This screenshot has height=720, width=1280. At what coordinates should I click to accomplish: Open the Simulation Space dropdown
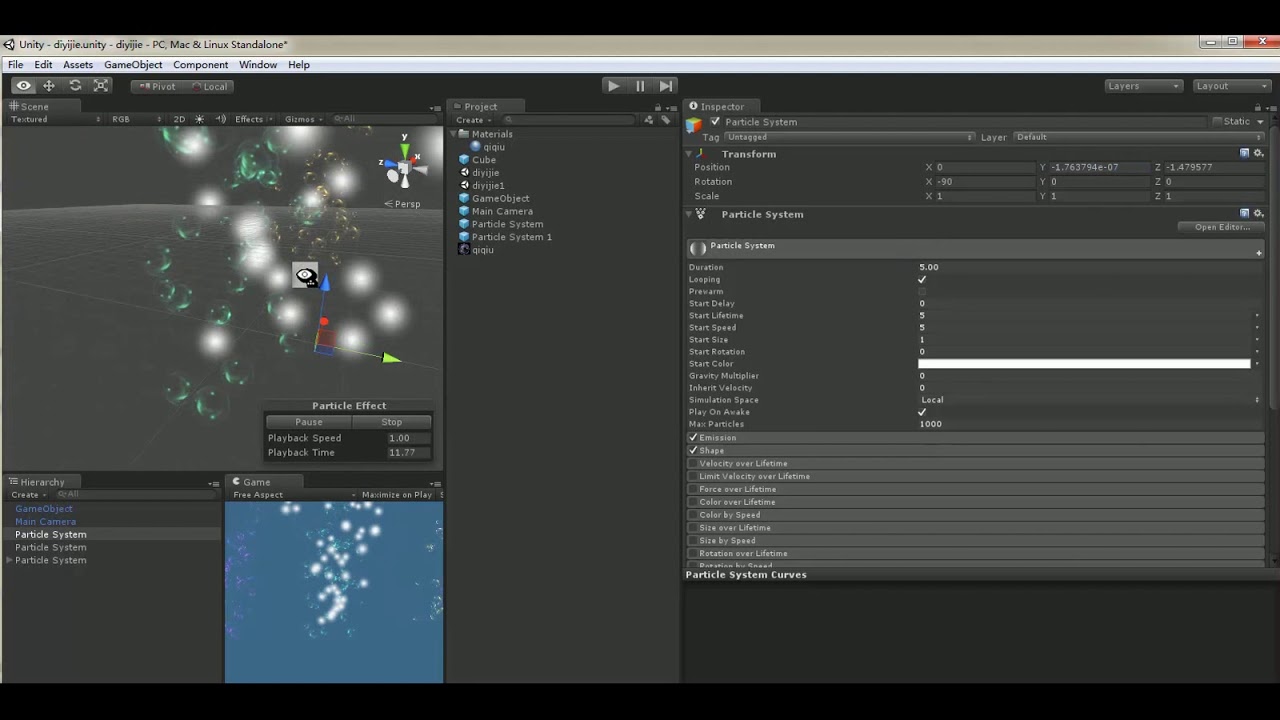click(x=1090, y=400)
